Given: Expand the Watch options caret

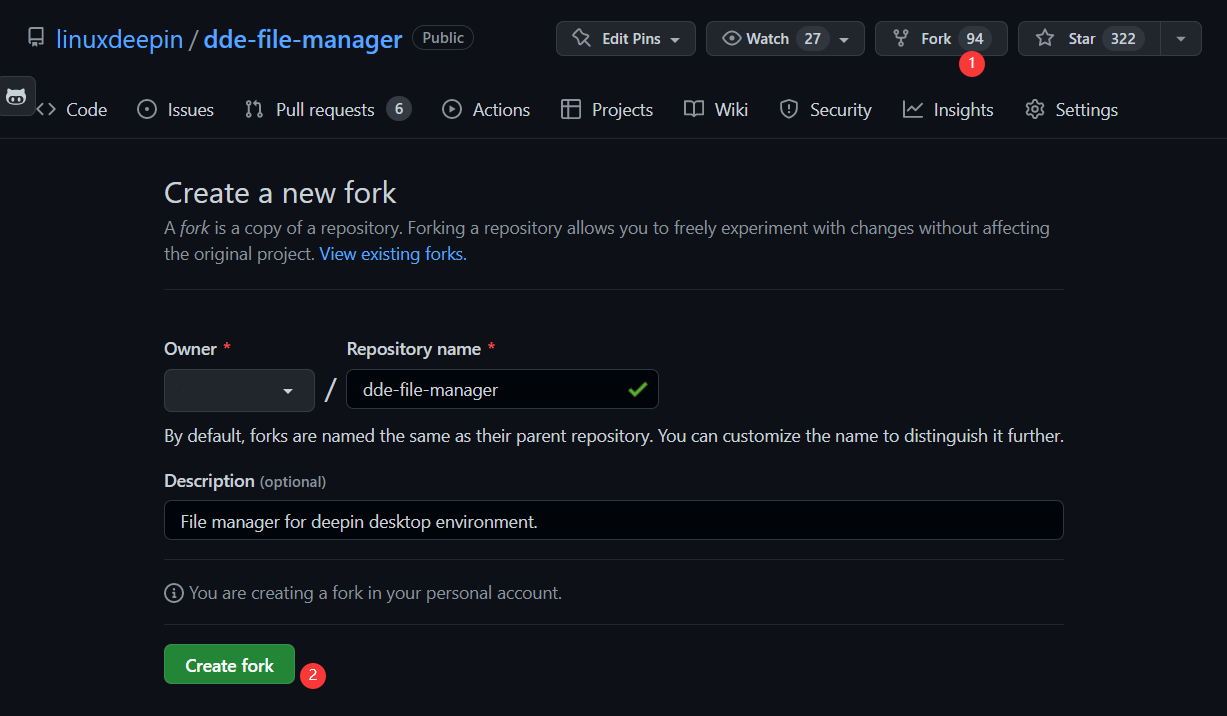Looking at the screenshot, I should coord(845,39).
